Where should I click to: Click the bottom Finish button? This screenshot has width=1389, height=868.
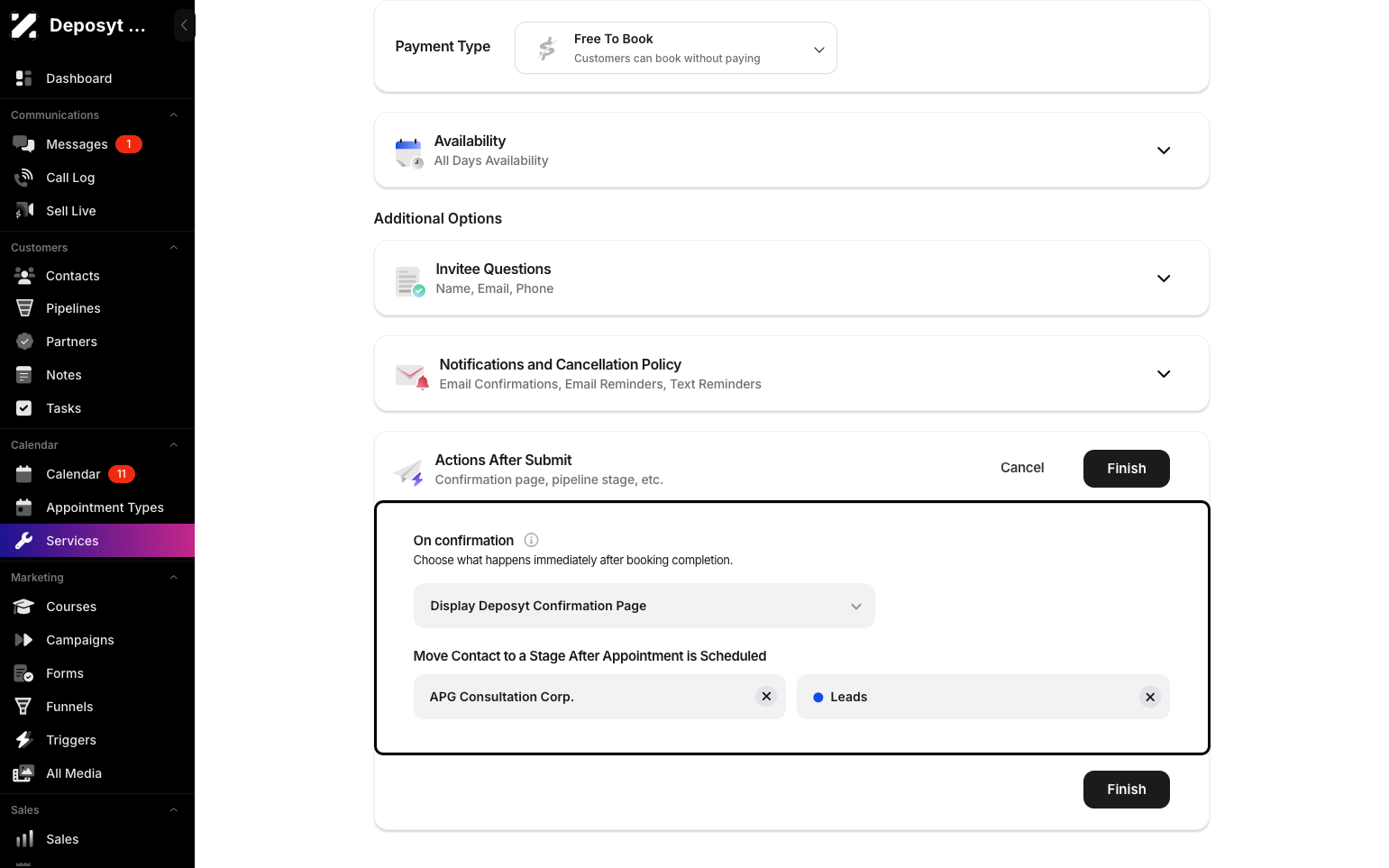pos(1127,790)
